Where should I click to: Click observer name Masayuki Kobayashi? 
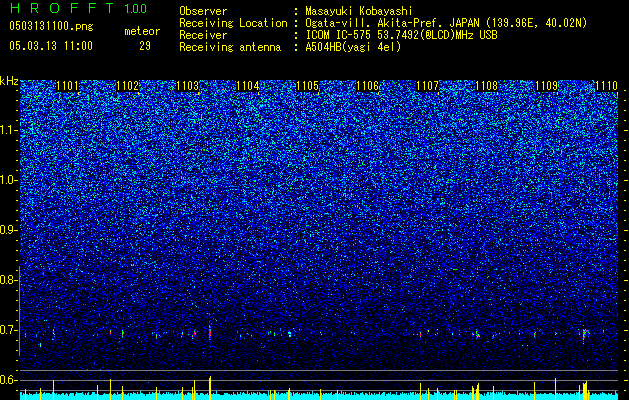click(x=359, y=11)
